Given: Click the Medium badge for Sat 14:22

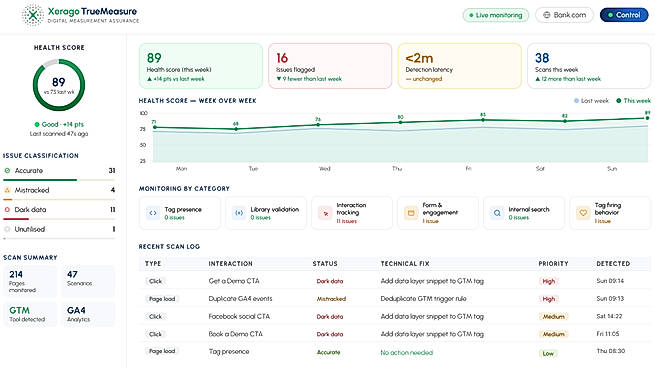Looking at the screenshot, I should (553, 317).
